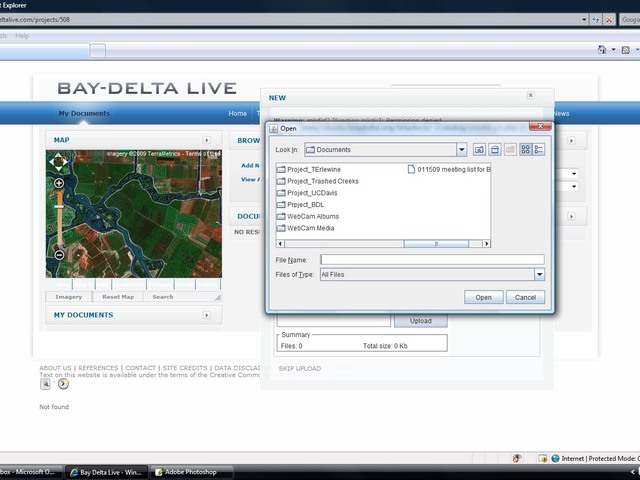Open a new browser tab
640x480 pixels.
(x=98, y=51)
